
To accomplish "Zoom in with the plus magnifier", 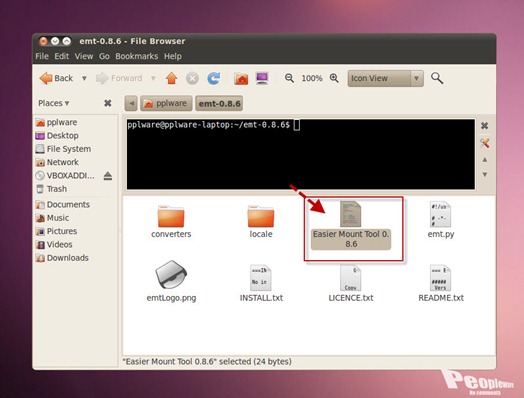I will tap(334, 78).
